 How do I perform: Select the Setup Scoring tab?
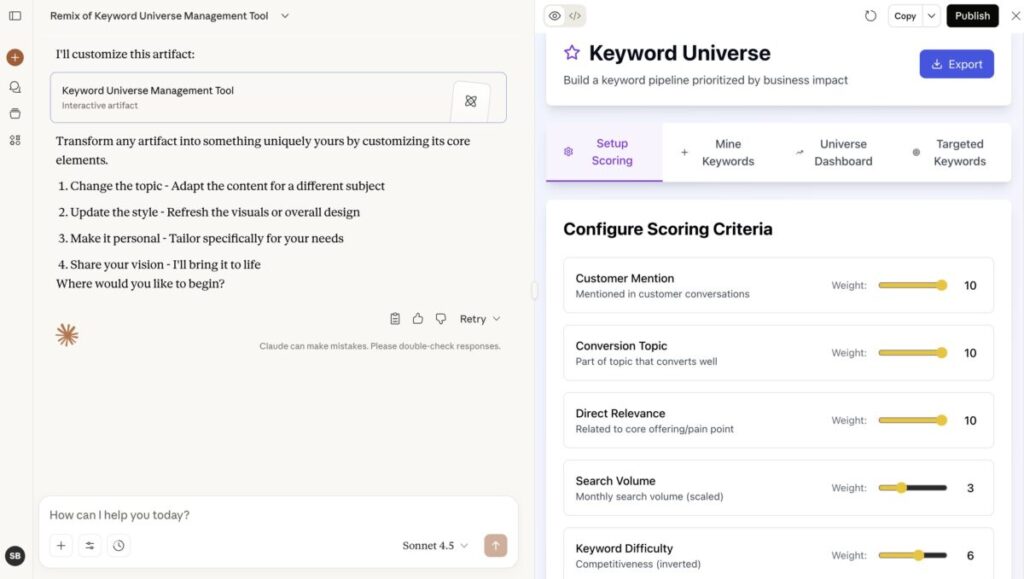click(604, 152)
